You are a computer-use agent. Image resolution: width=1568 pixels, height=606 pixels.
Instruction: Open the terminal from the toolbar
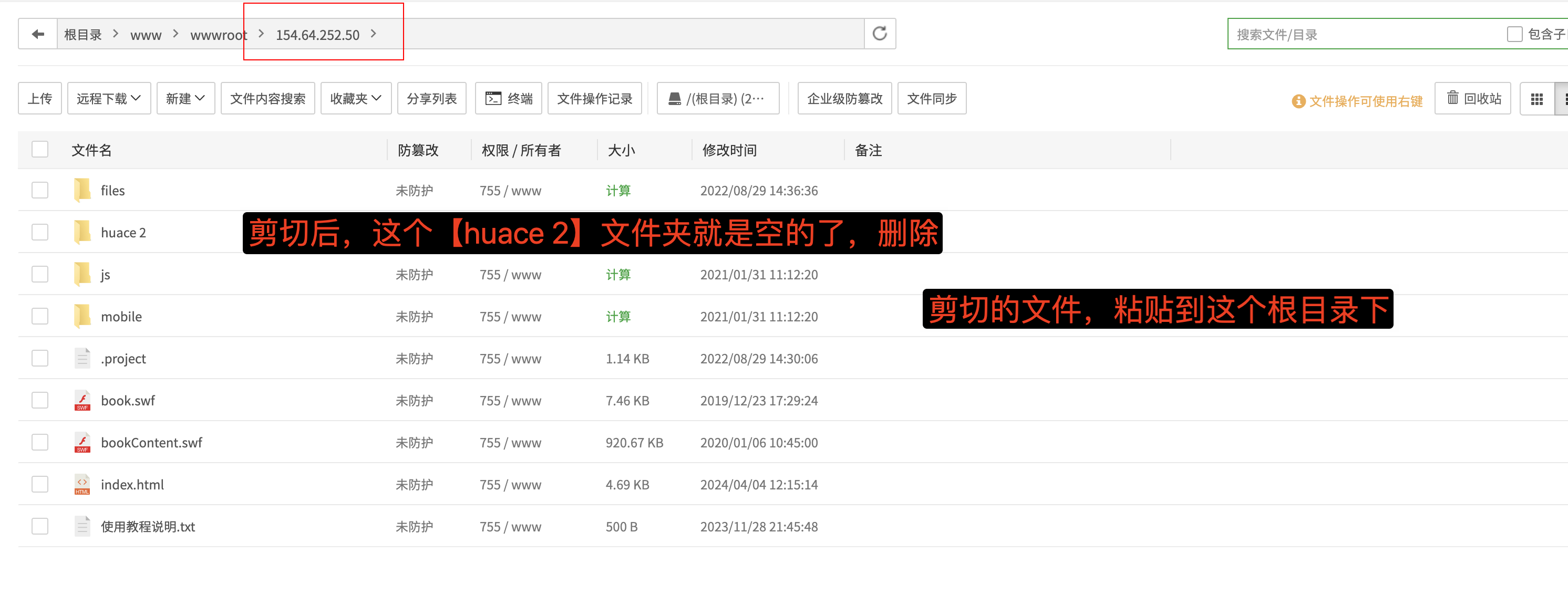click(508, 98)
